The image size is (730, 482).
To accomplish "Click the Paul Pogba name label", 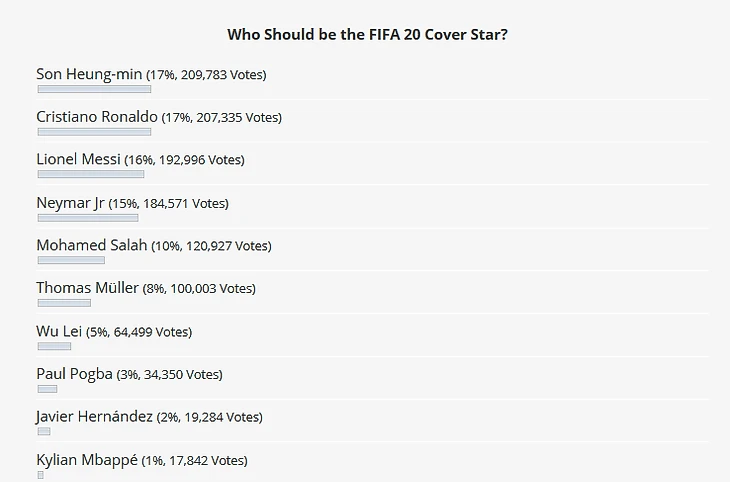I will click(74, 374).
